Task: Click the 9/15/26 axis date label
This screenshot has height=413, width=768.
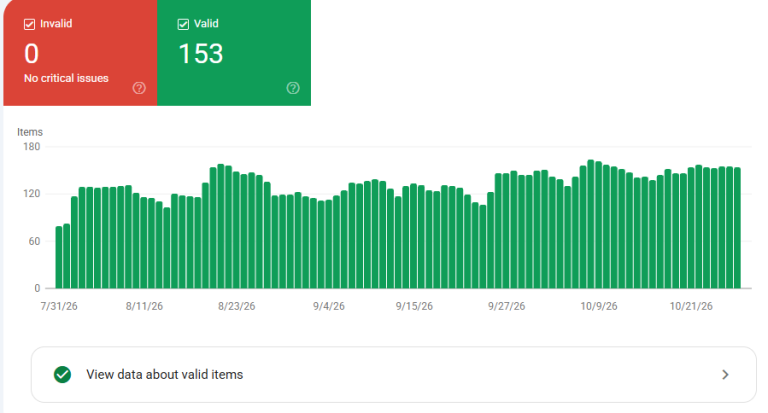Action: (x=414, y=306)
